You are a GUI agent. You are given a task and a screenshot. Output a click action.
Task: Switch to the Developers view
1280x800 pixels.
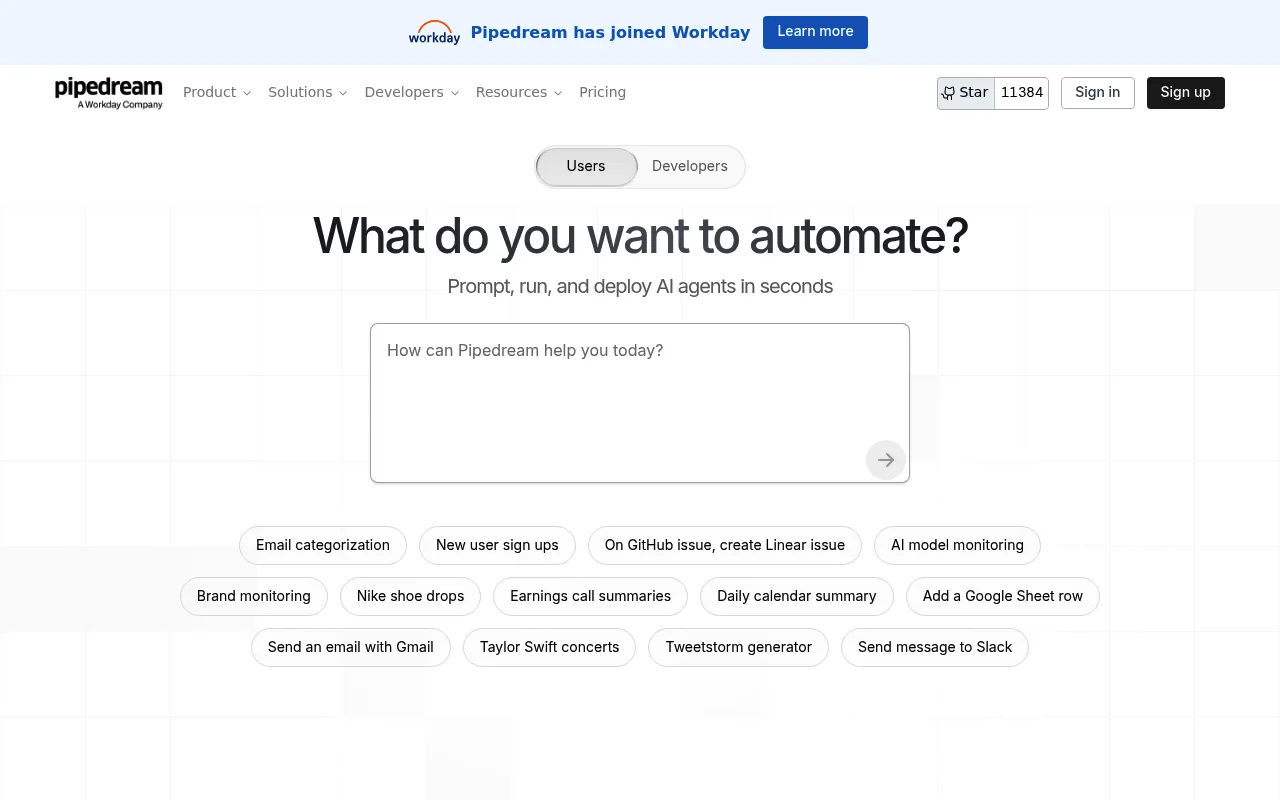[690, 167]
